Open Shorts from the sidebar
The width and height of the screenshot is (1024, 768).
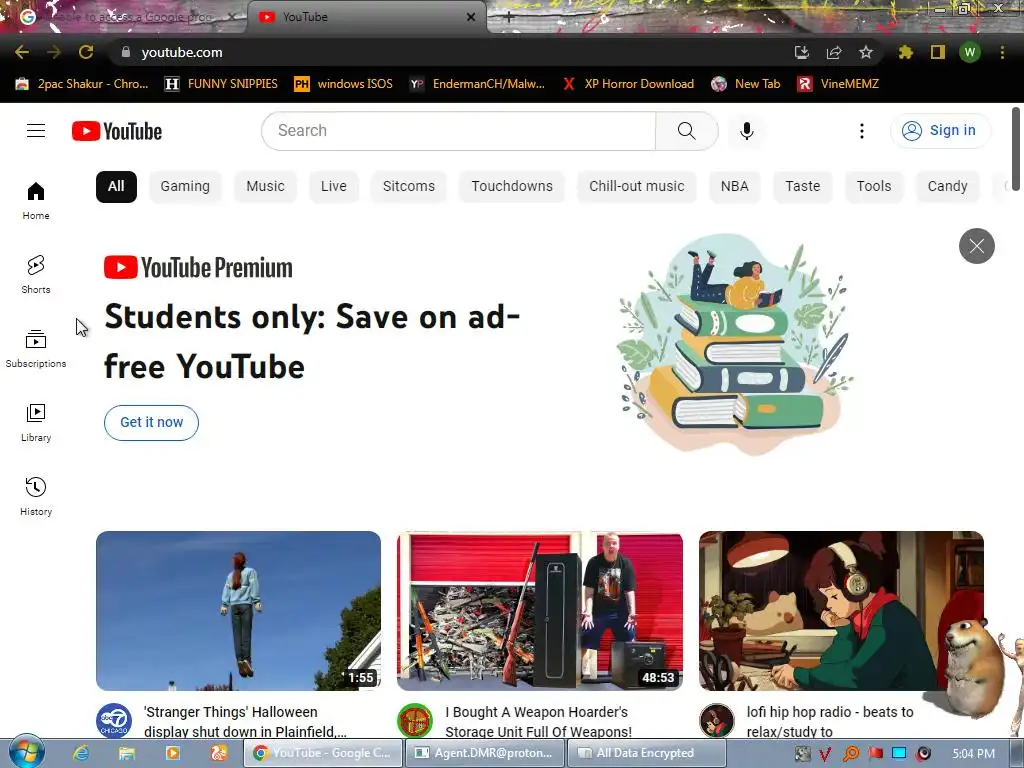[36, 274]
